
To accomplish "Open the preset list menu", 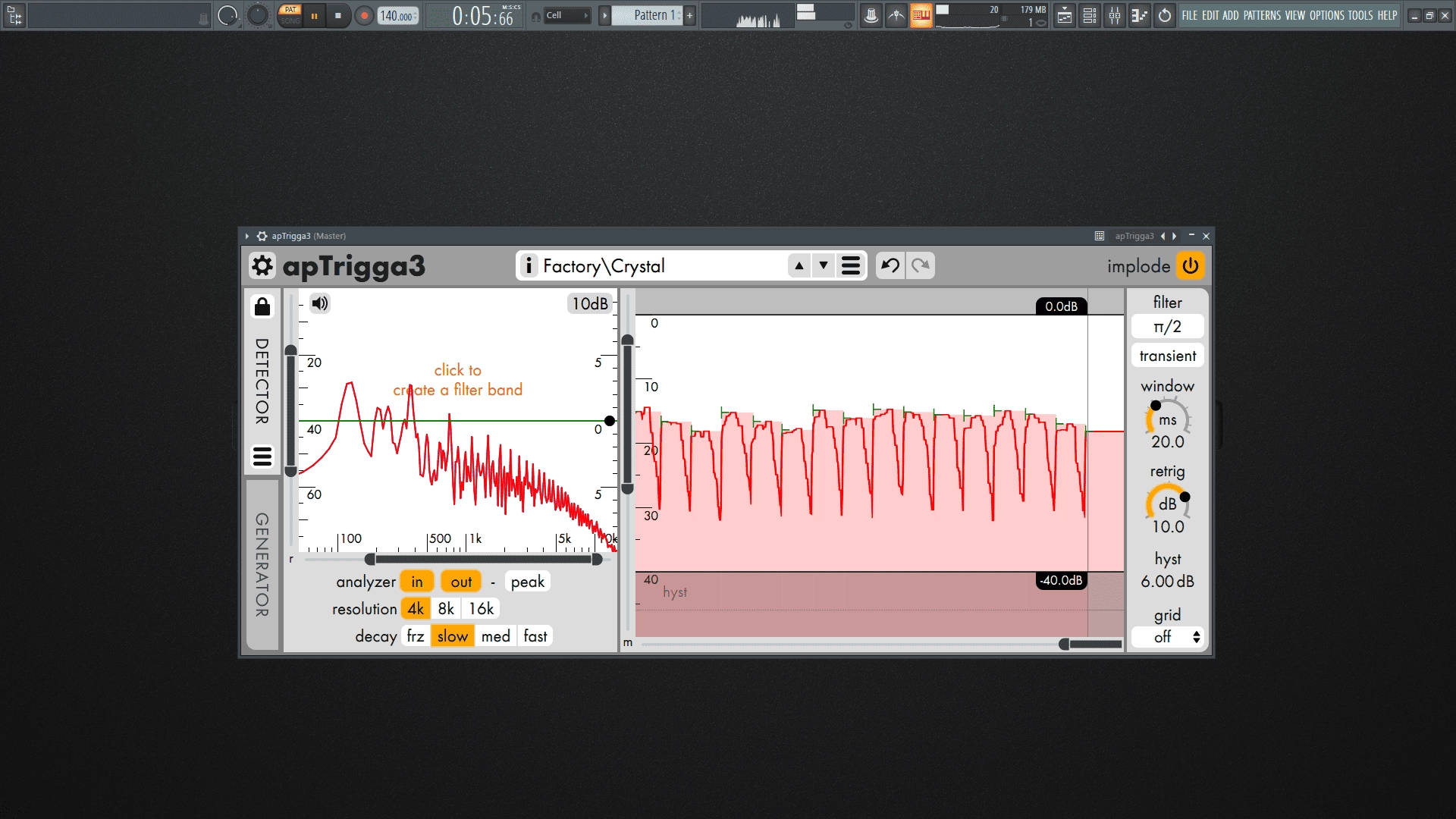I will (851, 266).
